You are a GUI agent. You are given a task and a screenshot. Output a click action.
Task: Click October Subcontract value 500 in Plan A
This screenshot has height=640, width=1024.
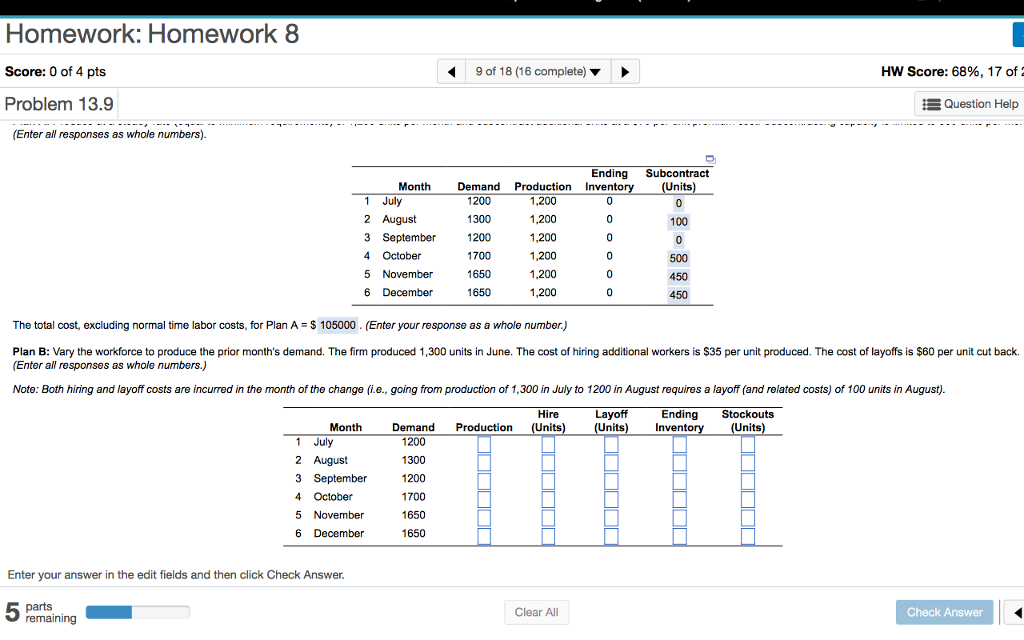coord(679,258)
